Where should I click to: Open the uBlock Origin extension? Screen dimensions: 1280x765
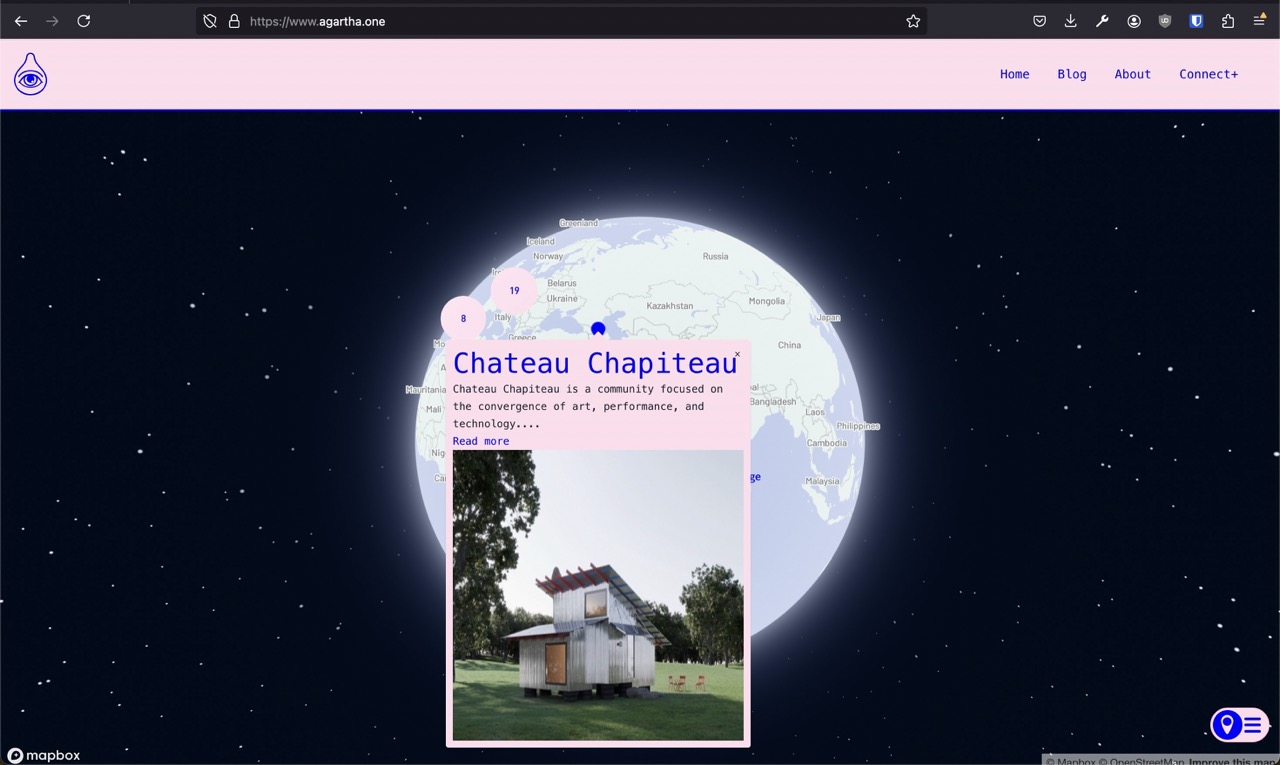pyautogui.click(x=1165, y=21)
